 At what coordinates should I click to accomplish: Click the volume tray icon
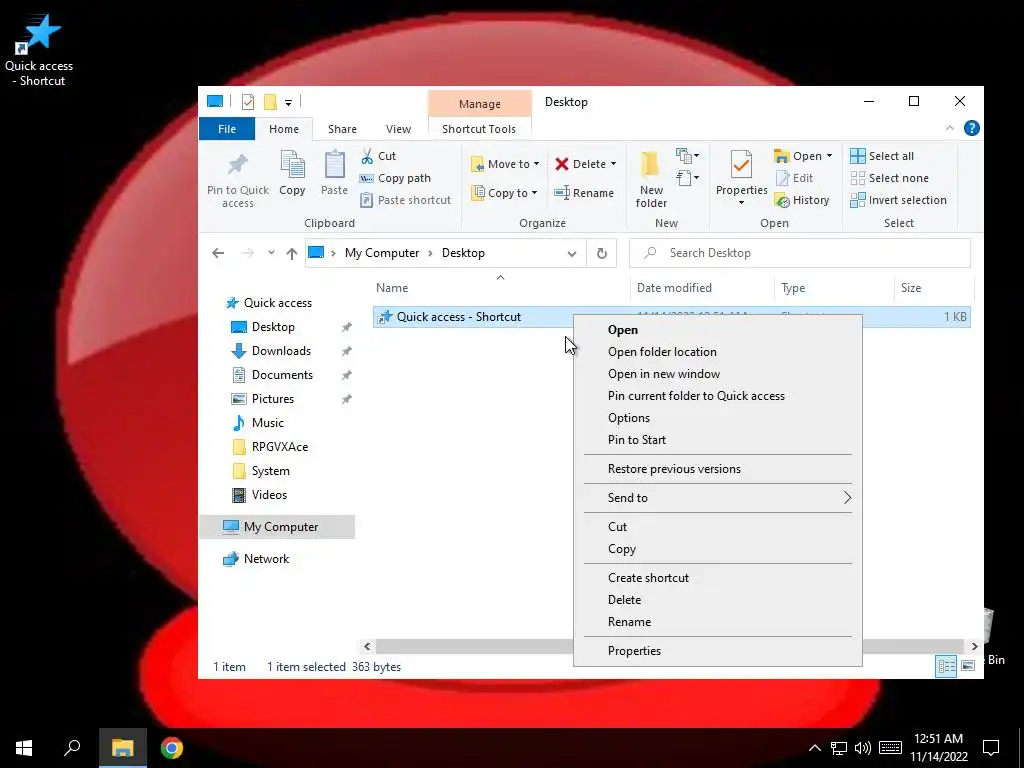tap(863, 748)
